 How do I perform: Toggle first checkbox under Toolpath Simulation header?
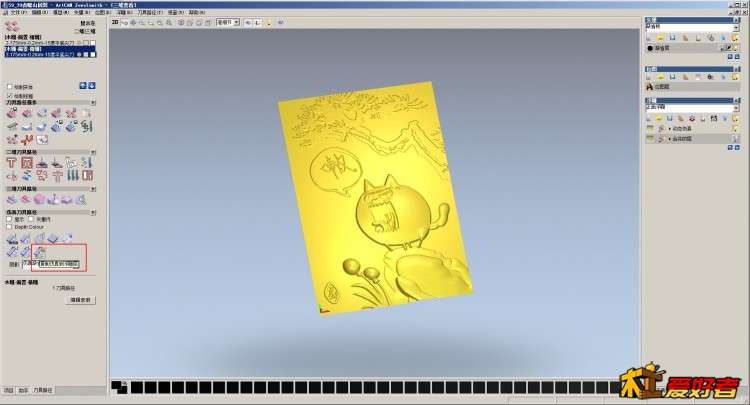point(10,219)
